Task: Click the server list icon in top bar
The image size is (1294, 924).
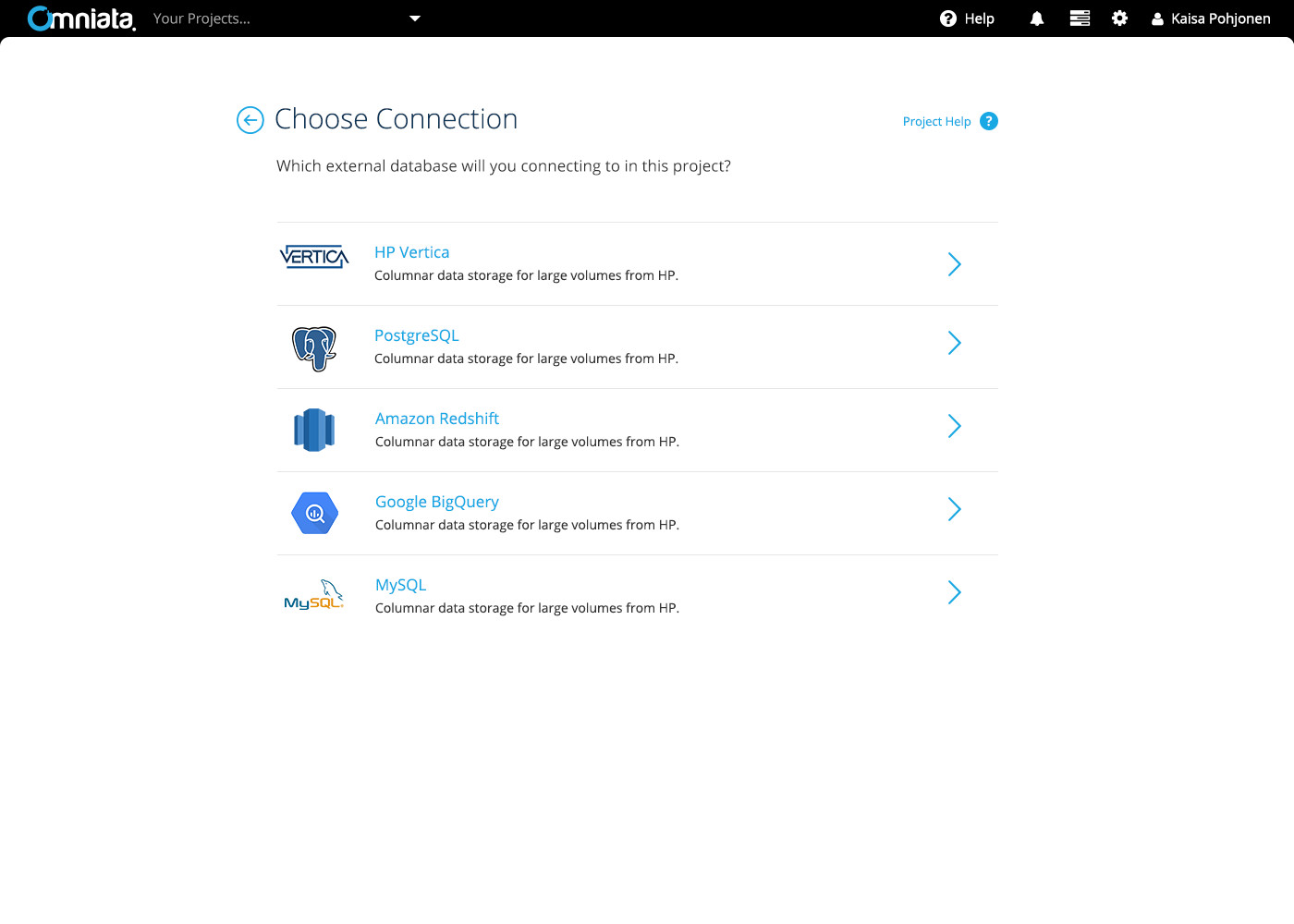Action: (x=1080, y=18)
